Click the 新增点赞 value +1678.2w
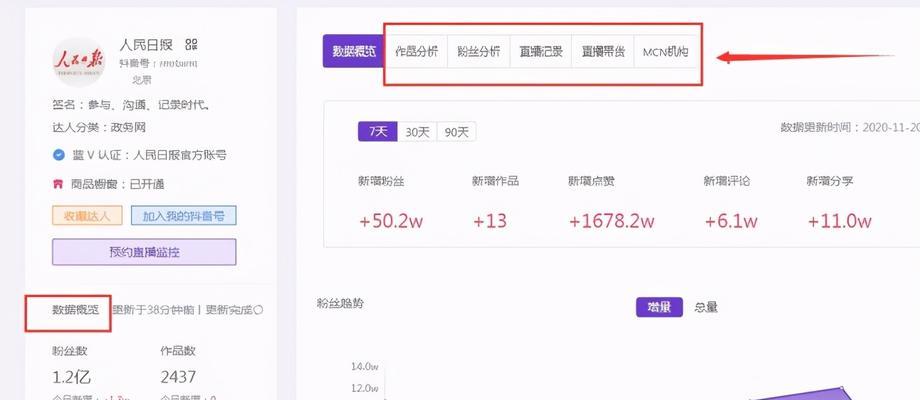 tap(611, 221)
